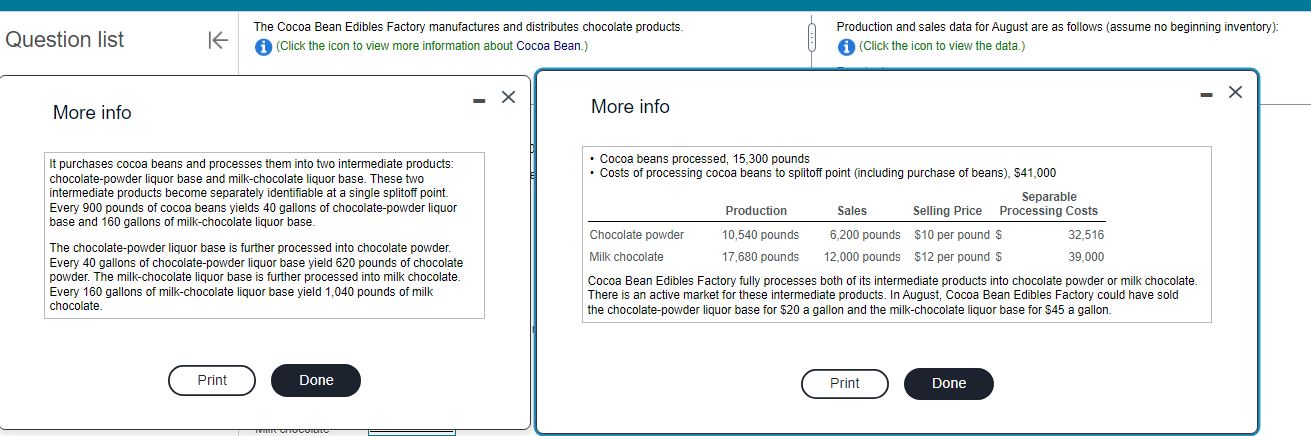Image resolution: width=1311 pixels, height=436 pixels.
Task: Click link text about Cocoa Bean info
Action: [x=431, y=46]
